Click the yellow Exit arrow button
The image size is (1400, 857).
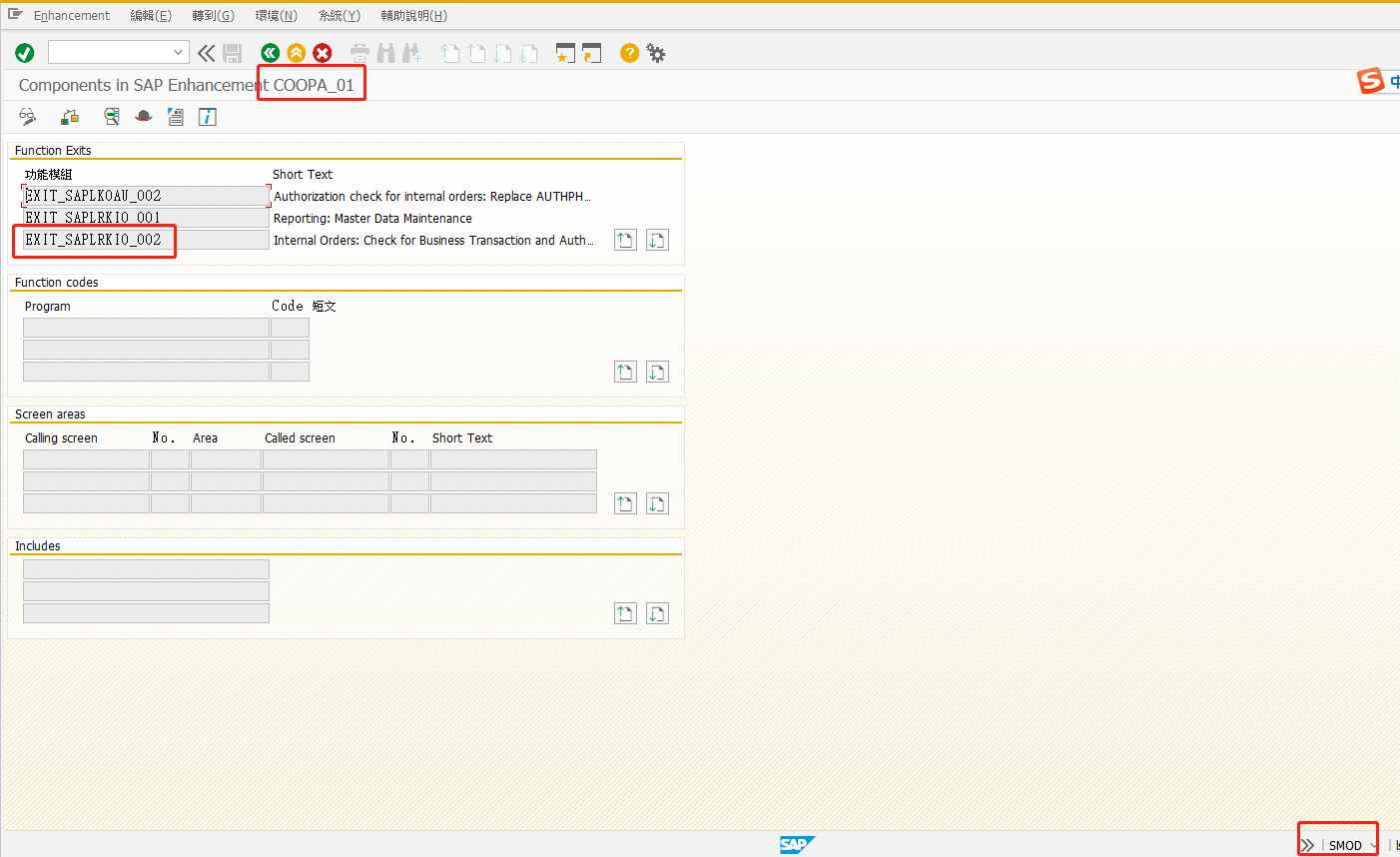click(x=296, y=53)
